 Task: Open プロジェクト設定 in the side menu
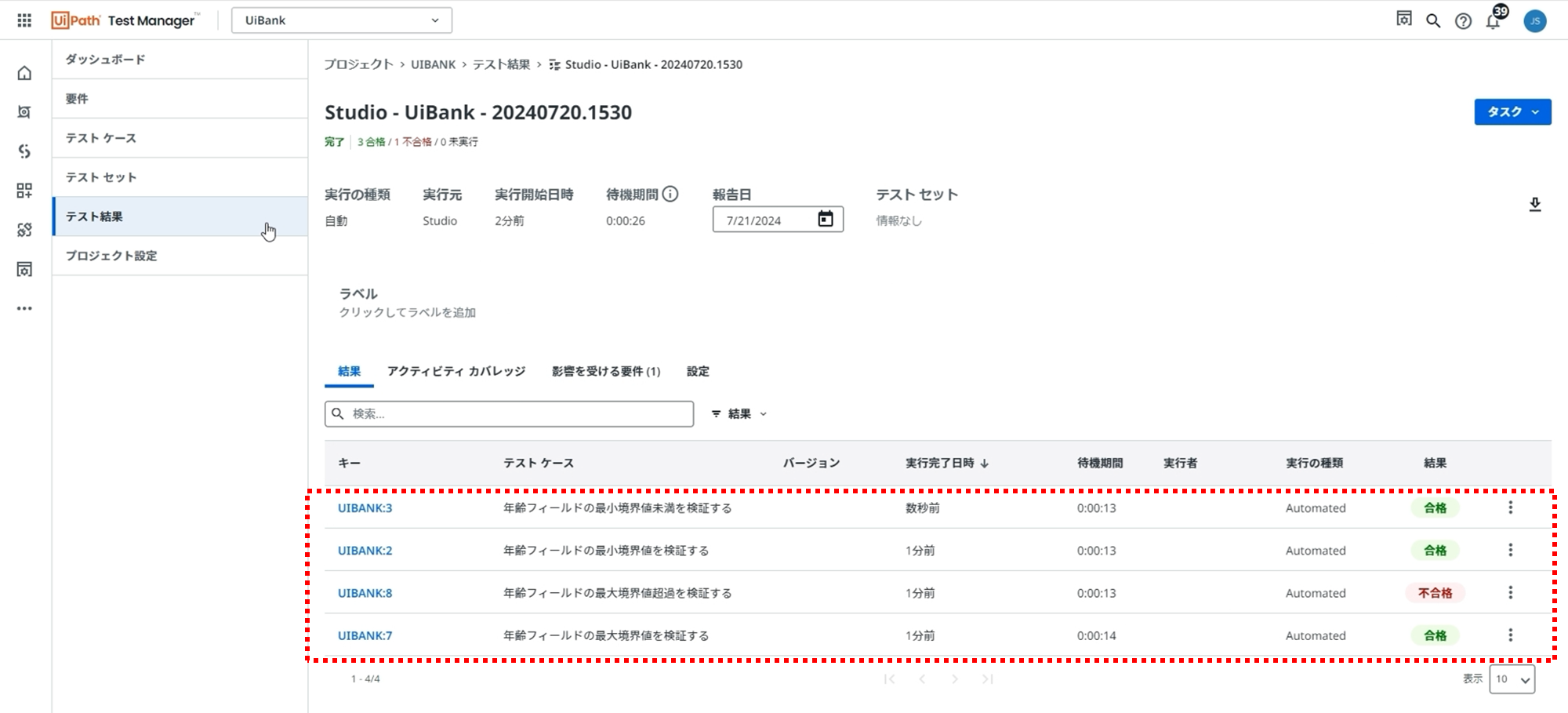pyautogui.click(x=180, y=256)
